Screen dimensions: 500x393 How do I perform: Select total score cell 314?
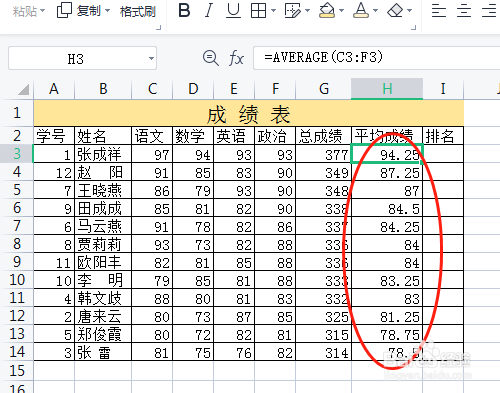(x=324, y=352)
